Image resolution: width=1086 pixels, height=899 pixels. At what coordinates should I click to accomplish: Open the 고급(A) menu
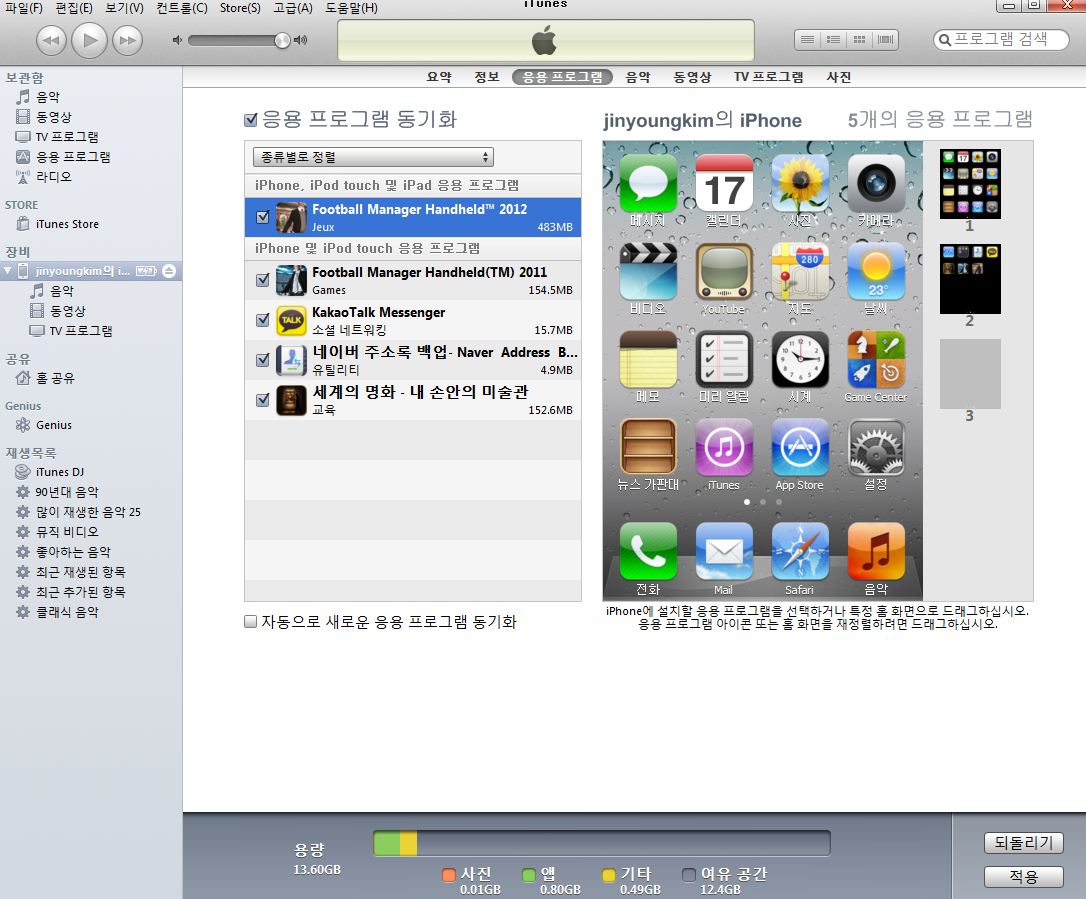click(x=293, y=8)
